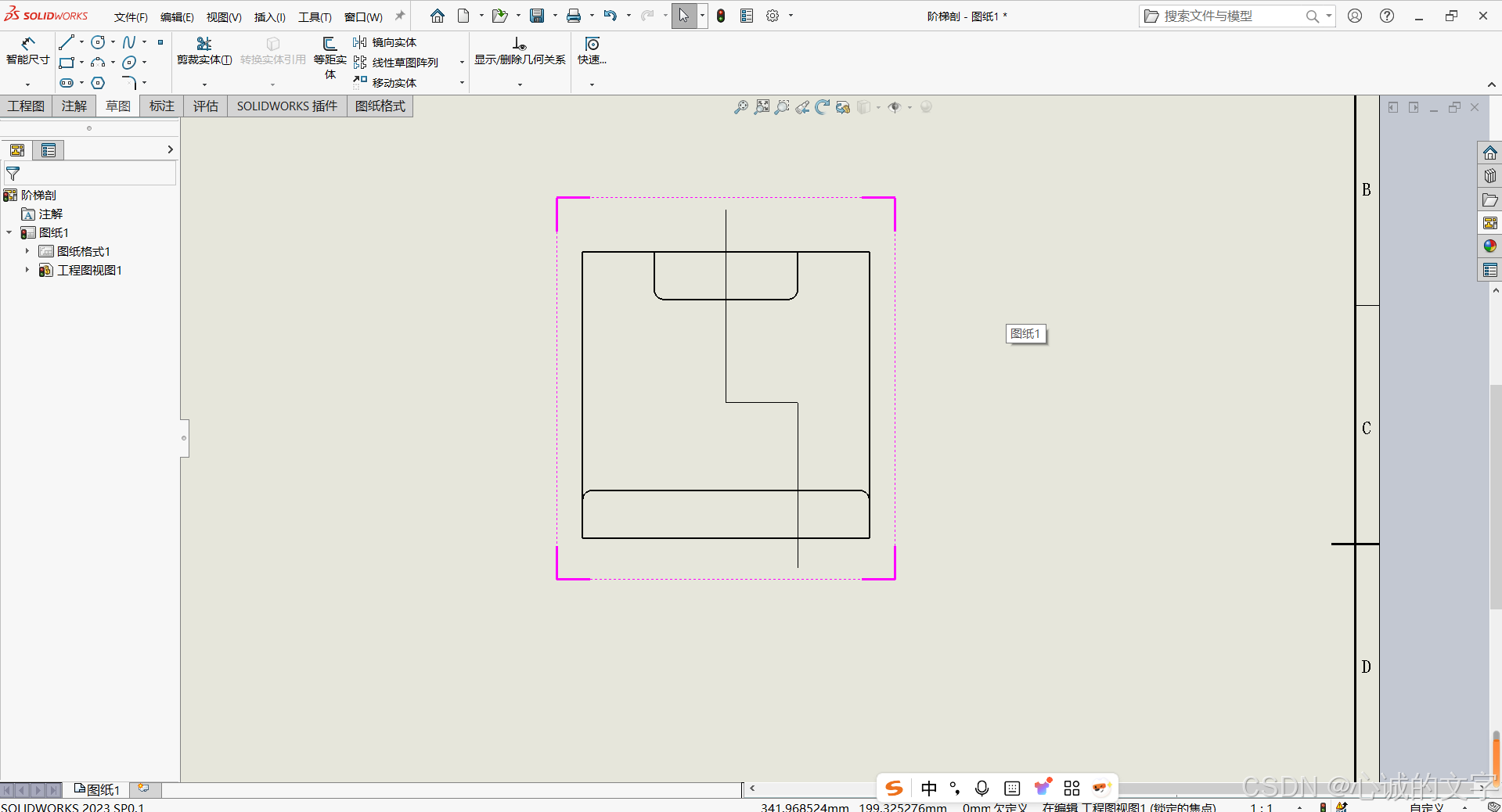Collapse the 图纸1 tree node
The height and width of the screenshot is (812, 1502).
pyautogui.click(x=9, y=232)
